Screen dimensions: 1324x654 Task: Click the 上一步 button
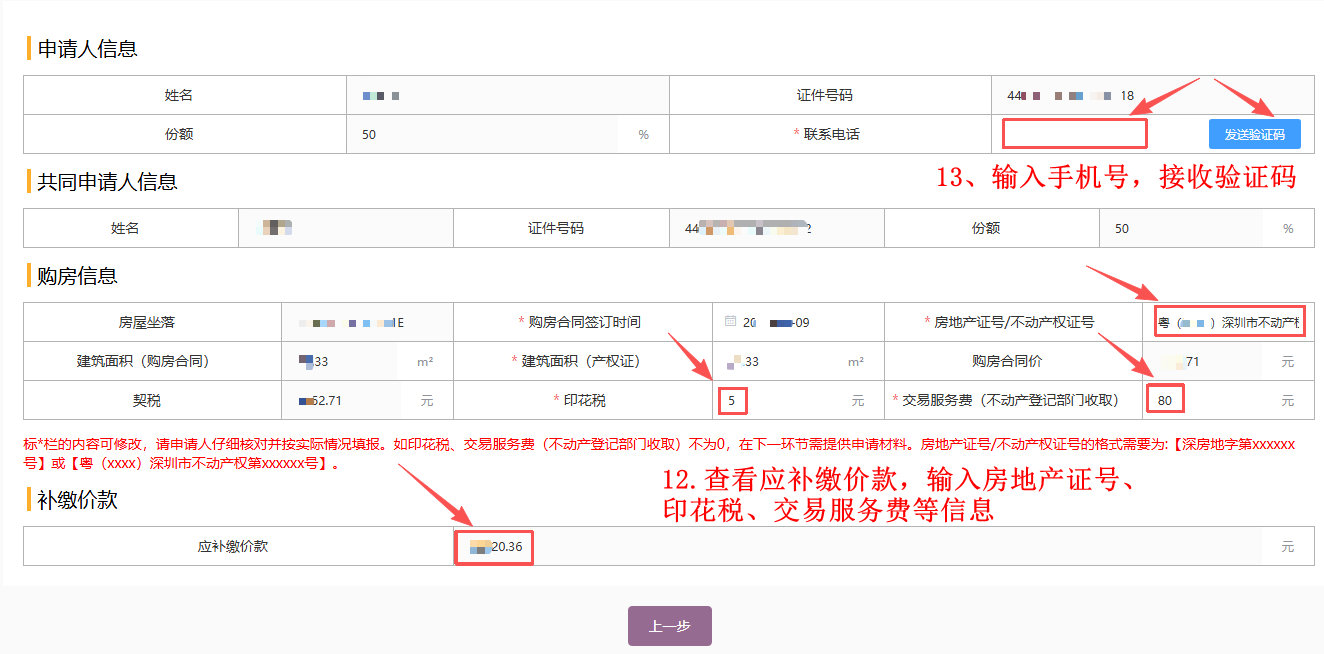click(669, 626)
